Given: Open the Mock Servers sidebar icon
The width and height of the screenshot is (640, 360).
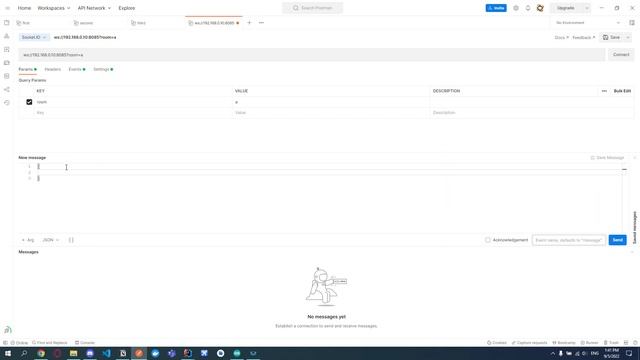Looking at the screenshot, I should pos(7,63).
